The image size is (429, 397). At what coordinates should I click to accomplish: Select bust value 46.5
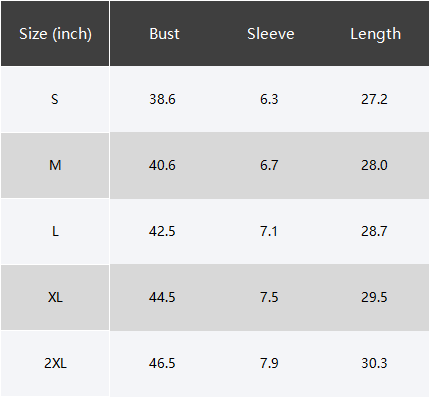pos(162,363)
